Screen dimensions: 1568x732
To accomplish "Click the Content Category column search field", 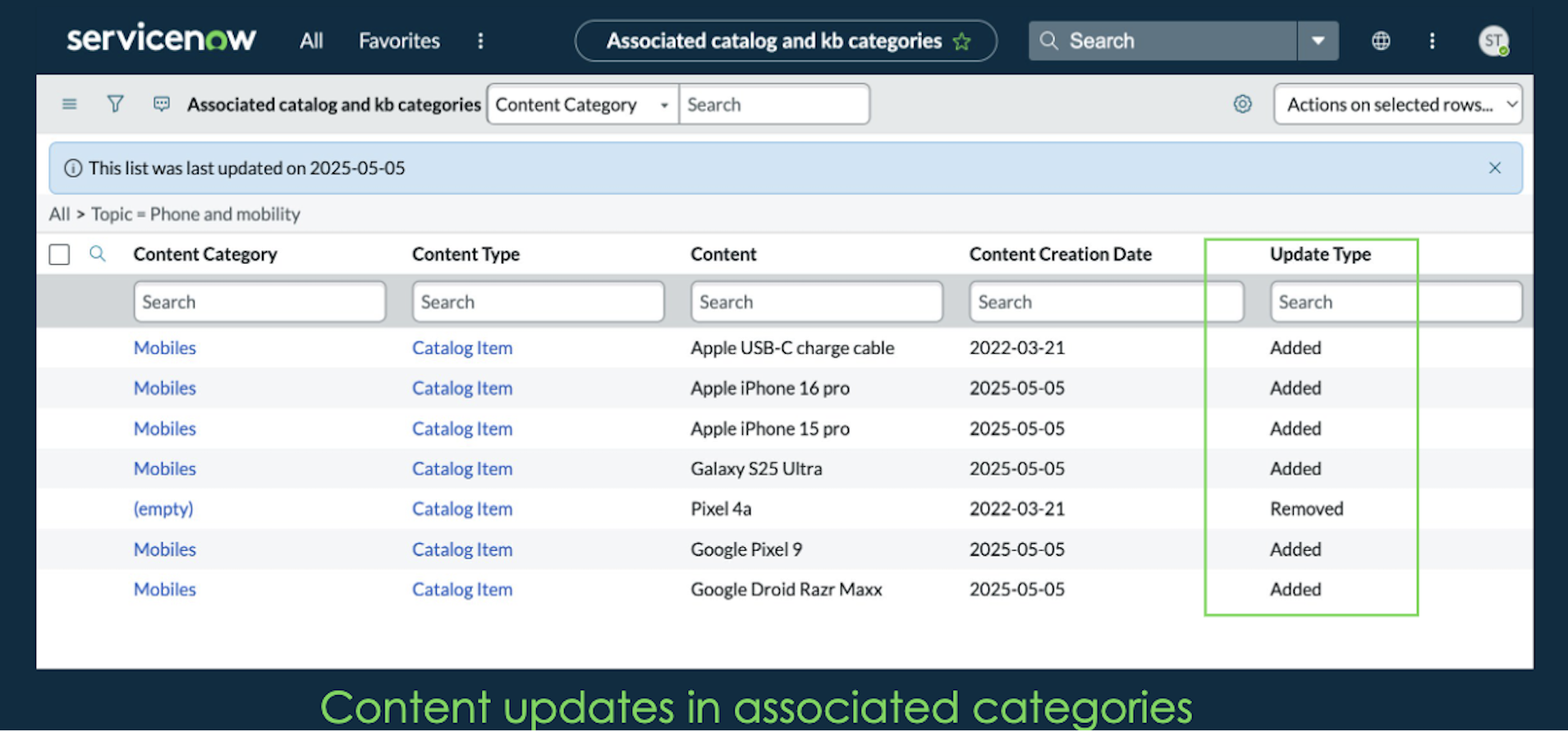I will 259,302.
